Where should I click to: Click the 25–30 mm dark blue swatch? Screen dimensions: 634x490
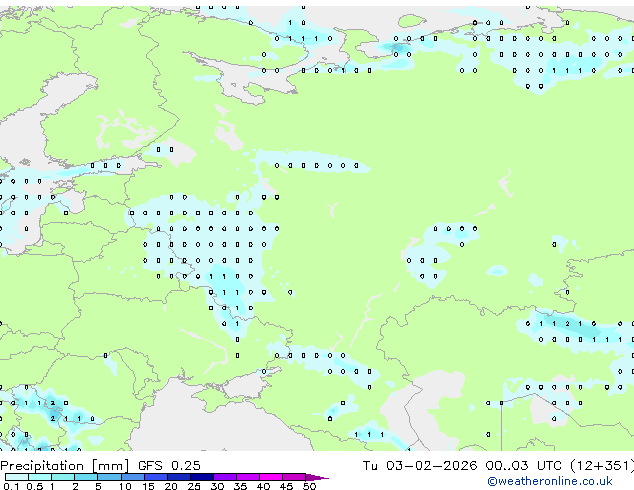tap(202, 477)
